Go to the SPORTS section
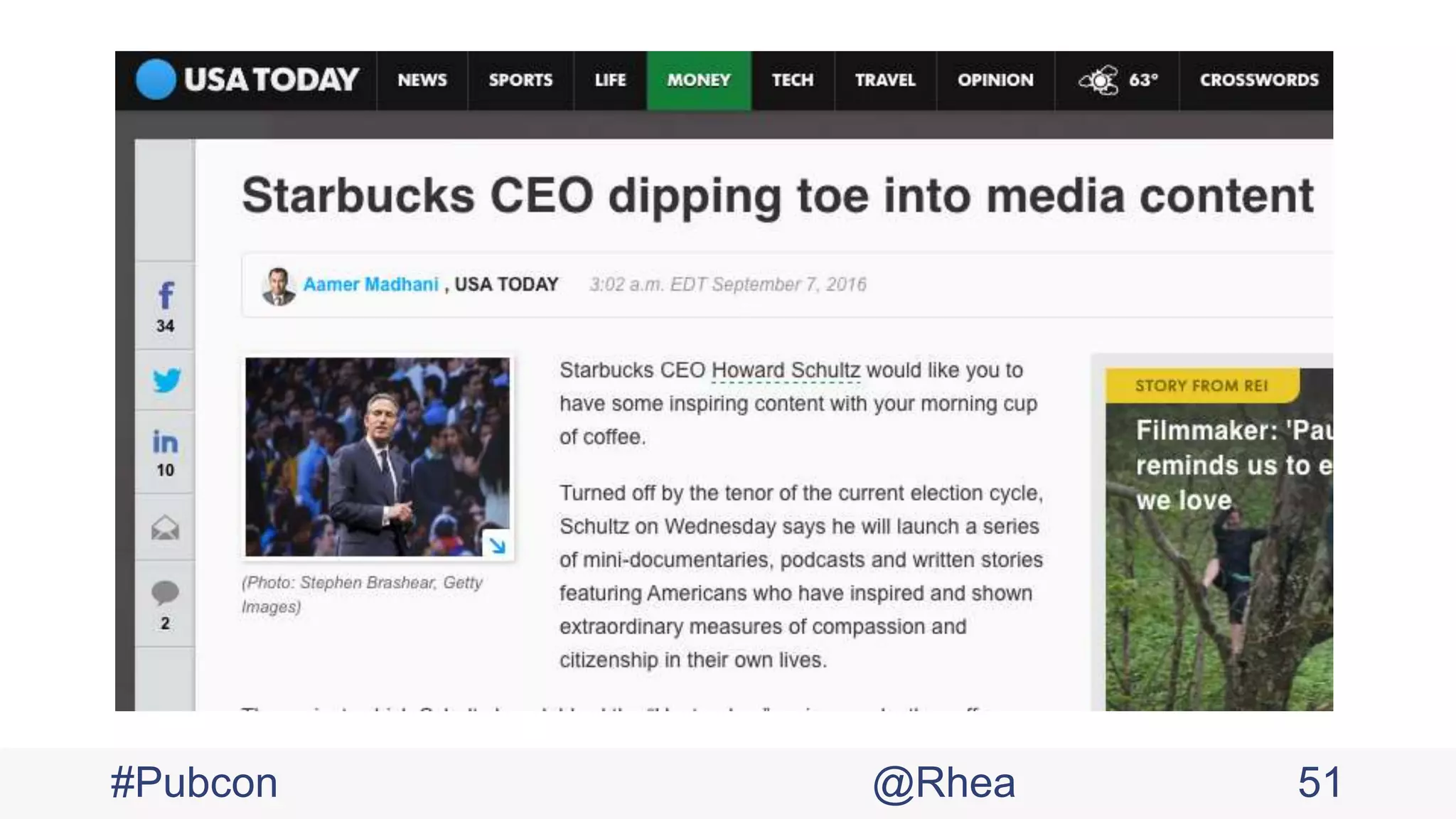The image size is (1456, 819). (x=520, y=80)
